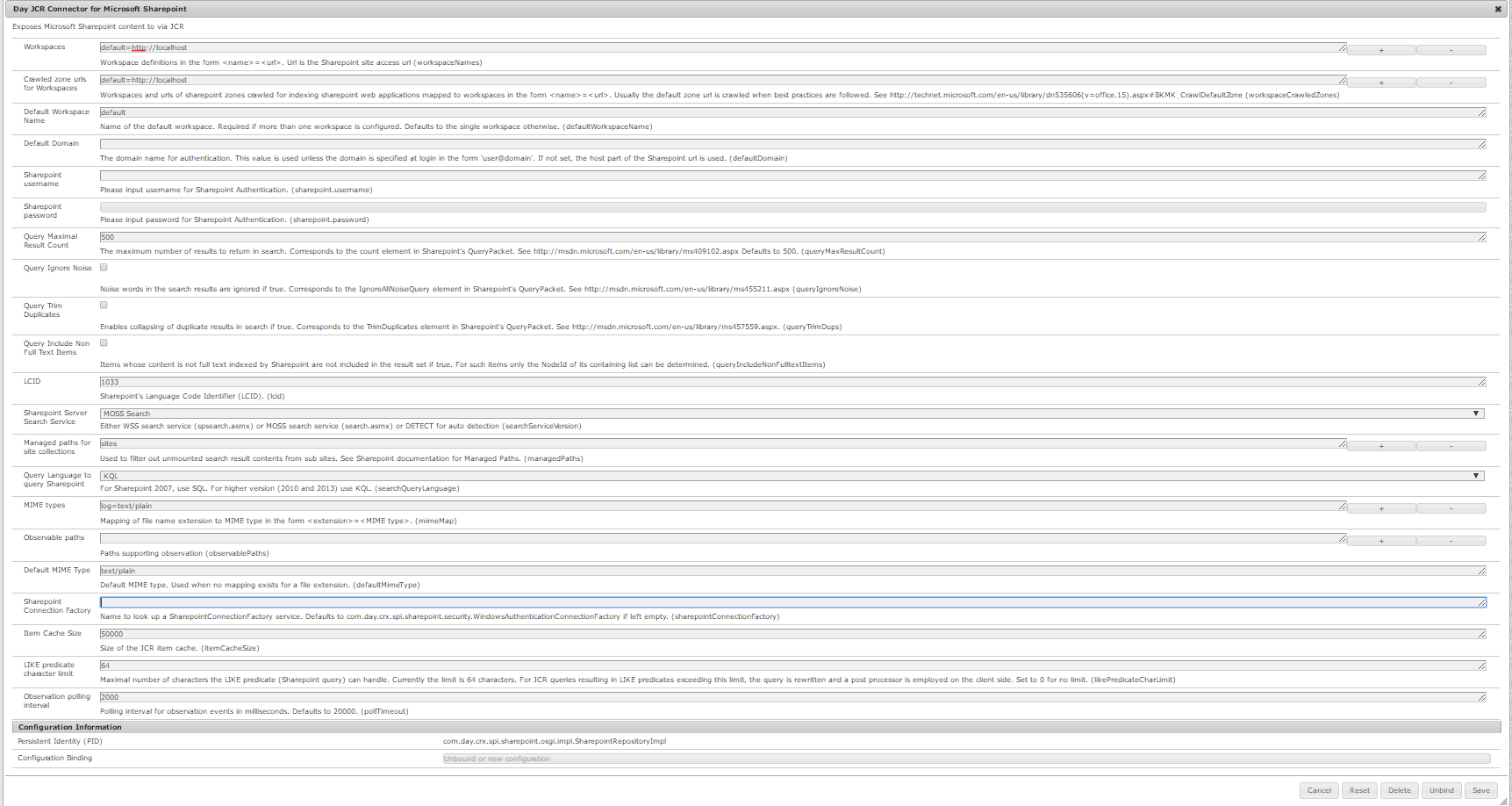Close the Day JCR Connector dialog
The image size is (1512, 806).
pos(1498,9)
